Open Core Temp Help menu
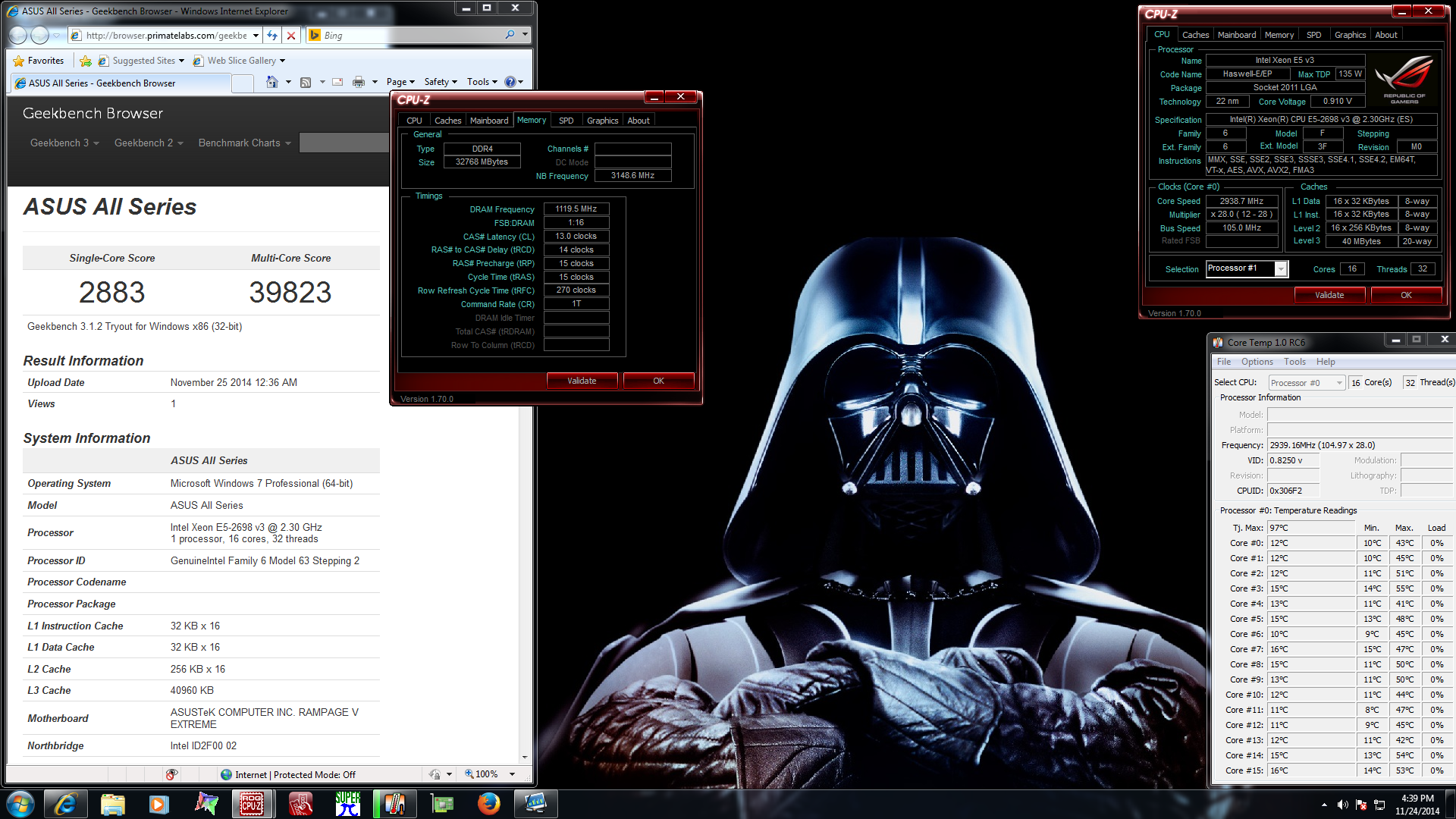This screenshot has height=819, width=1456. [1326, 362]
